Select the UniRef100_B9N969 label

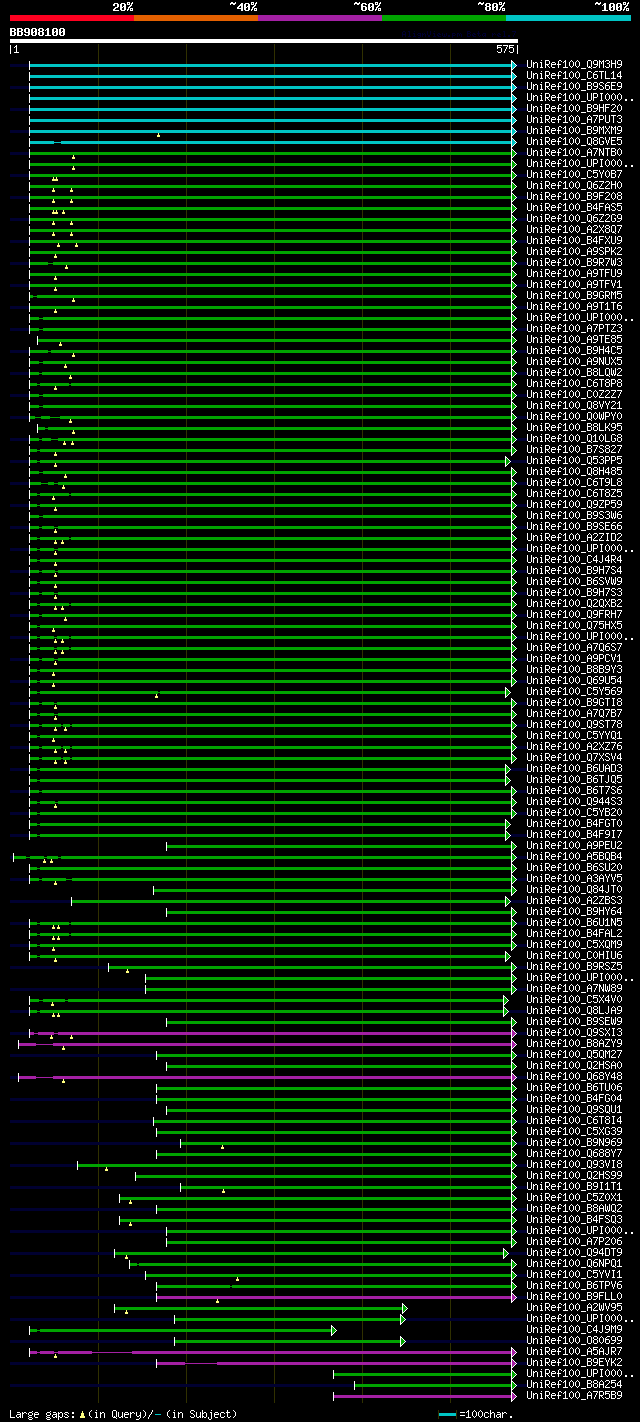[x=575, y=1143]
